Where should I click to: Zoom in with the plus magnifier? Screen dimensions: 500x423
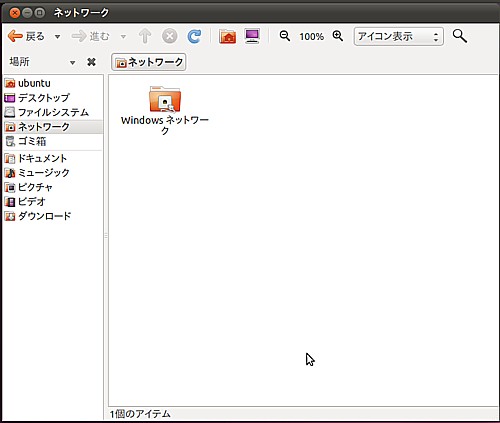(x=338, y=36)
